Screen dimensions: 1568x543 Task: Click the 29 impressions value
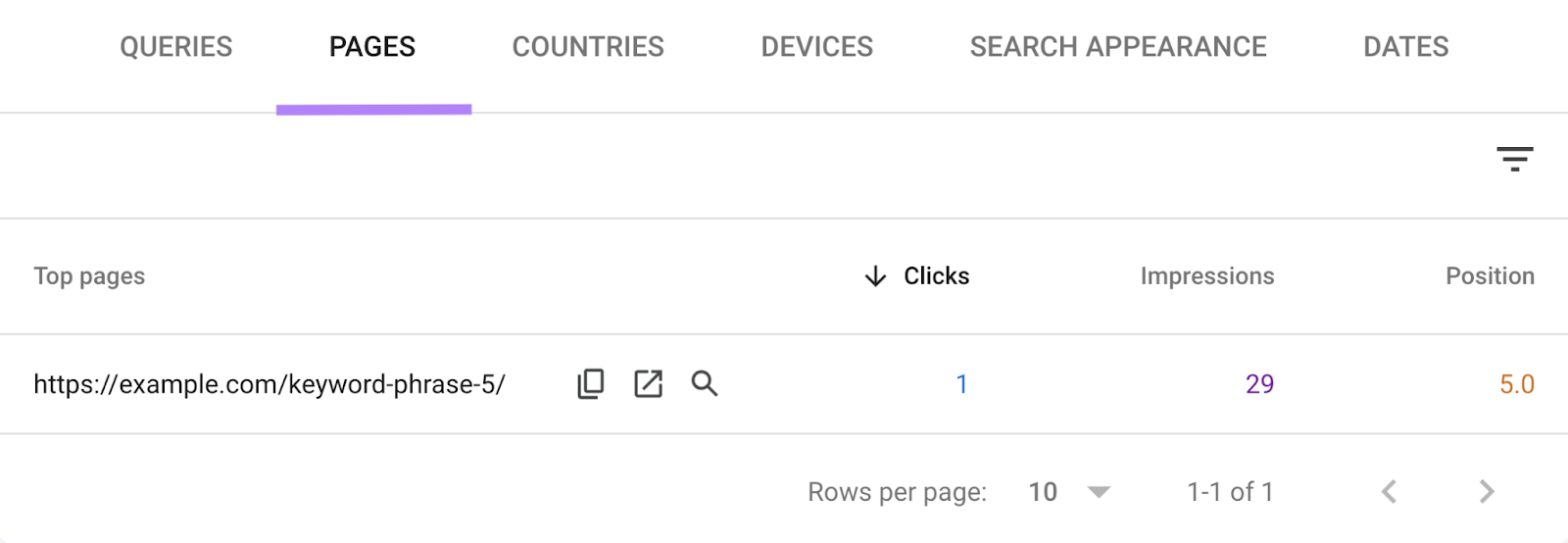(1259, 384)
